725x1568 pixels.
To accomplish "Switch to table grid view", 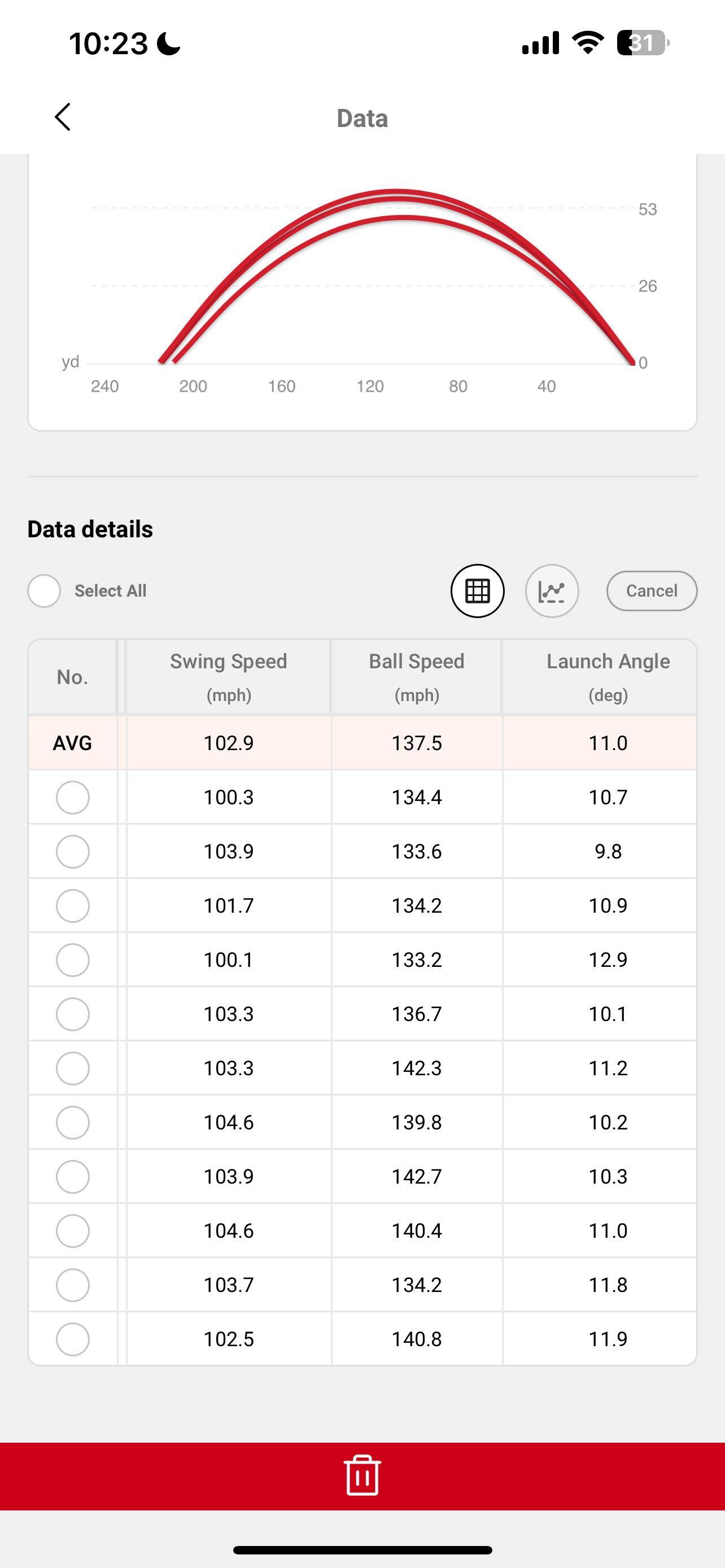I will (x=477, y=590).
